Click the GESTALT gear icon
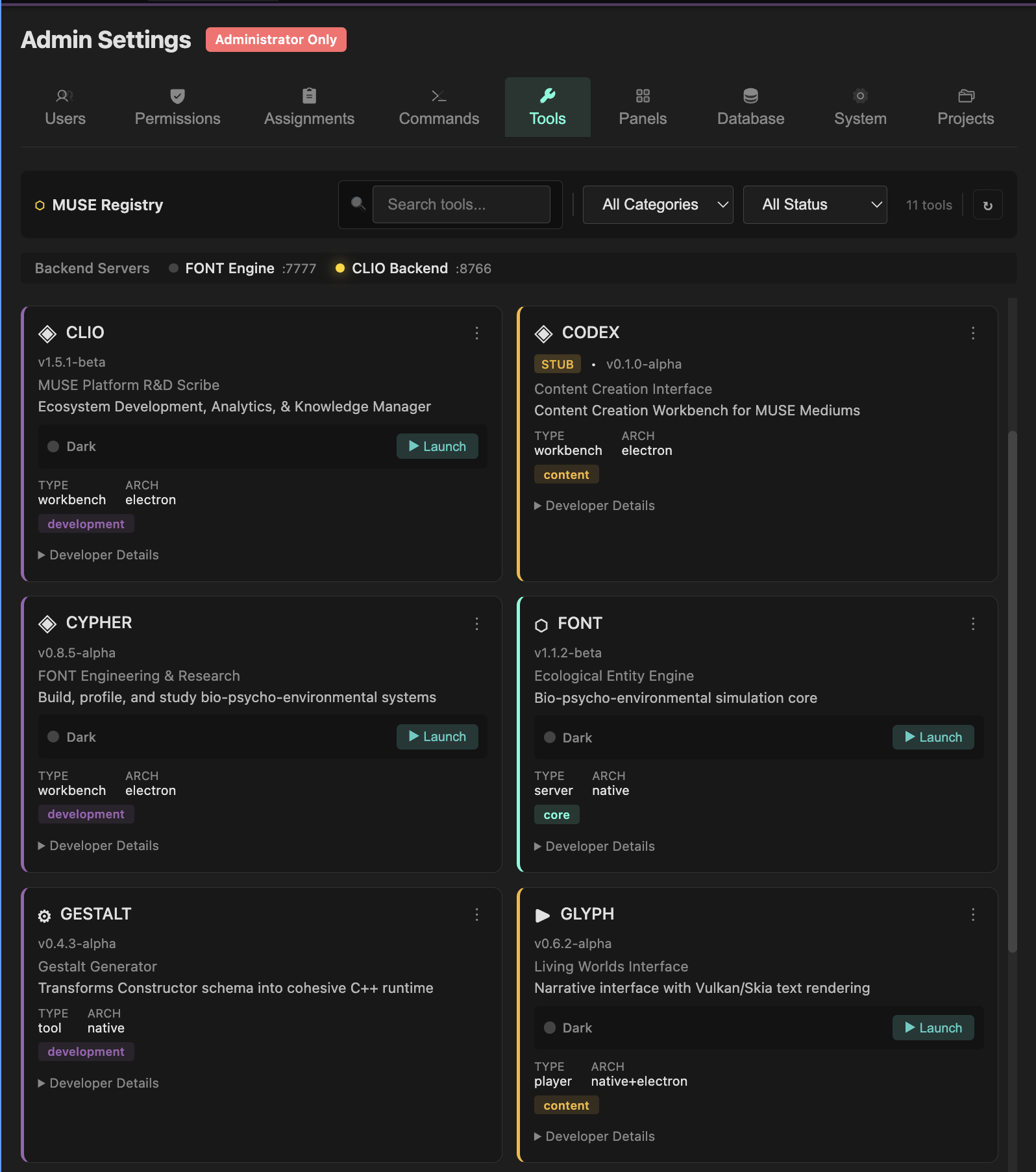 pos(44,916)
